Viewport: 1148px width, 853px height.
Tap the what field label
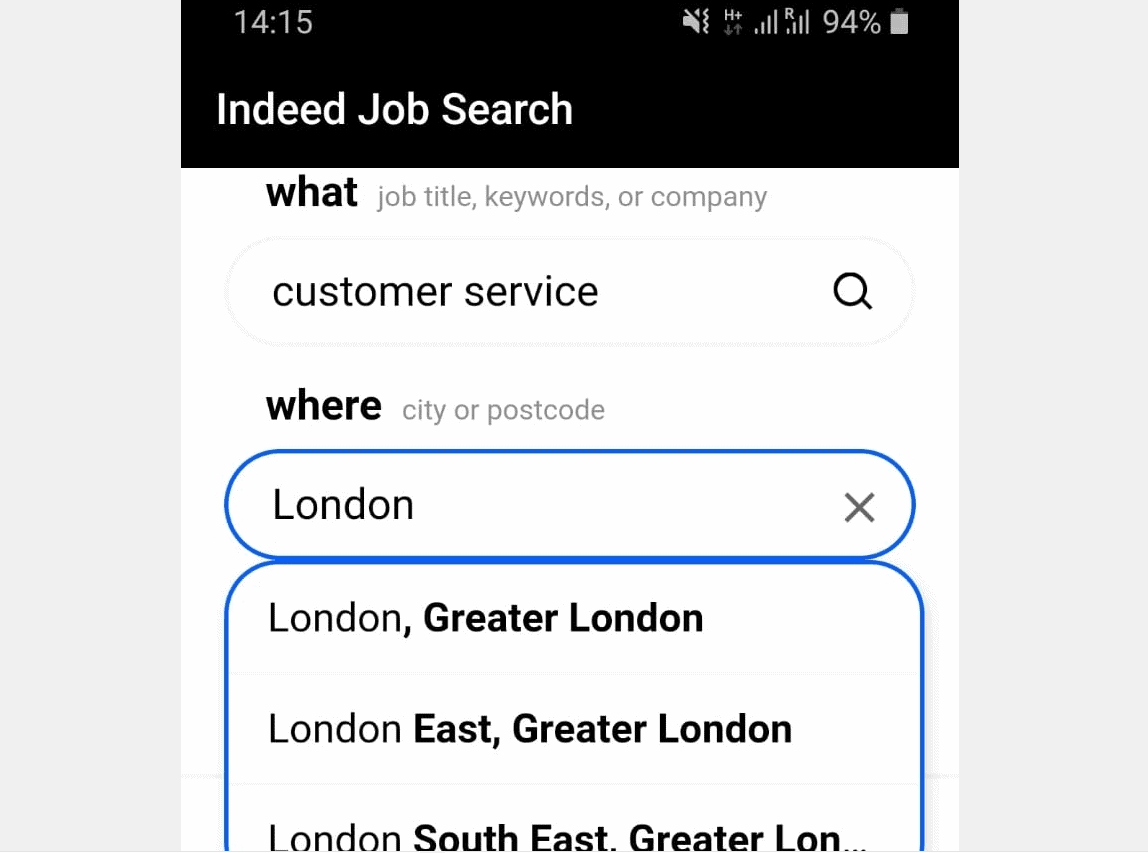312,192
